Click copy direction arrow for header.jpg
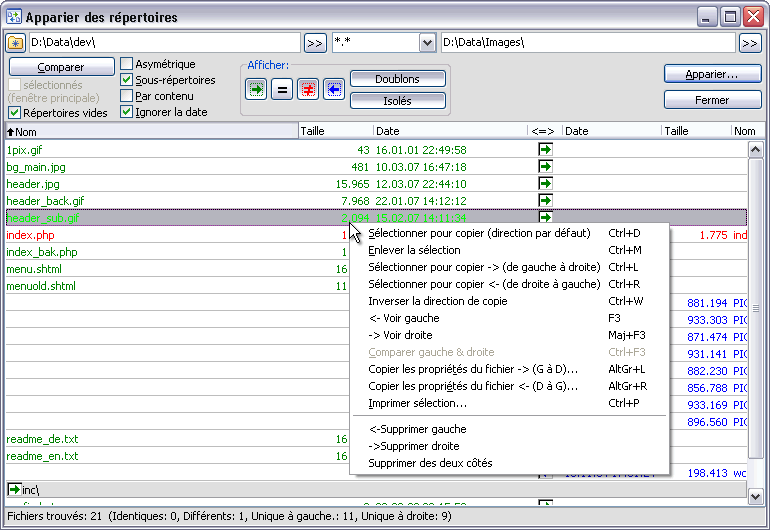The image size is (770, 530). pos(545,183)
